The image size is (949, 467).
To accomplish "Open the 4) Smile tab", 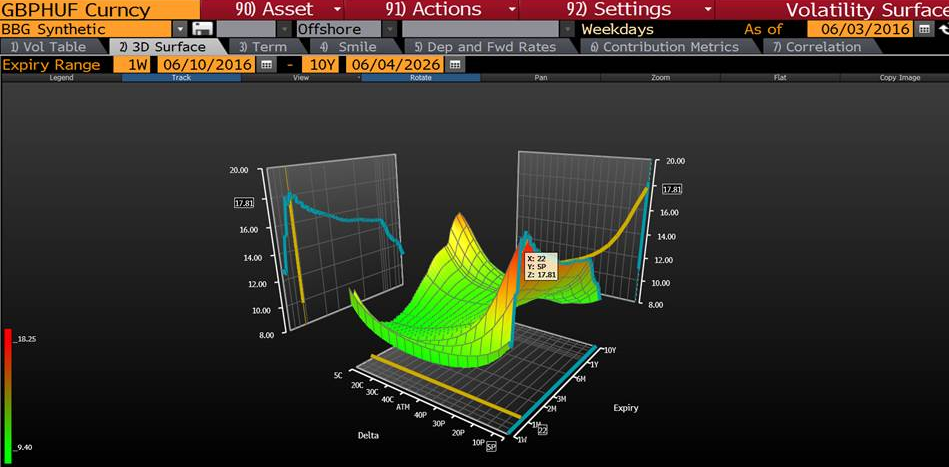I will coord(348,47).
